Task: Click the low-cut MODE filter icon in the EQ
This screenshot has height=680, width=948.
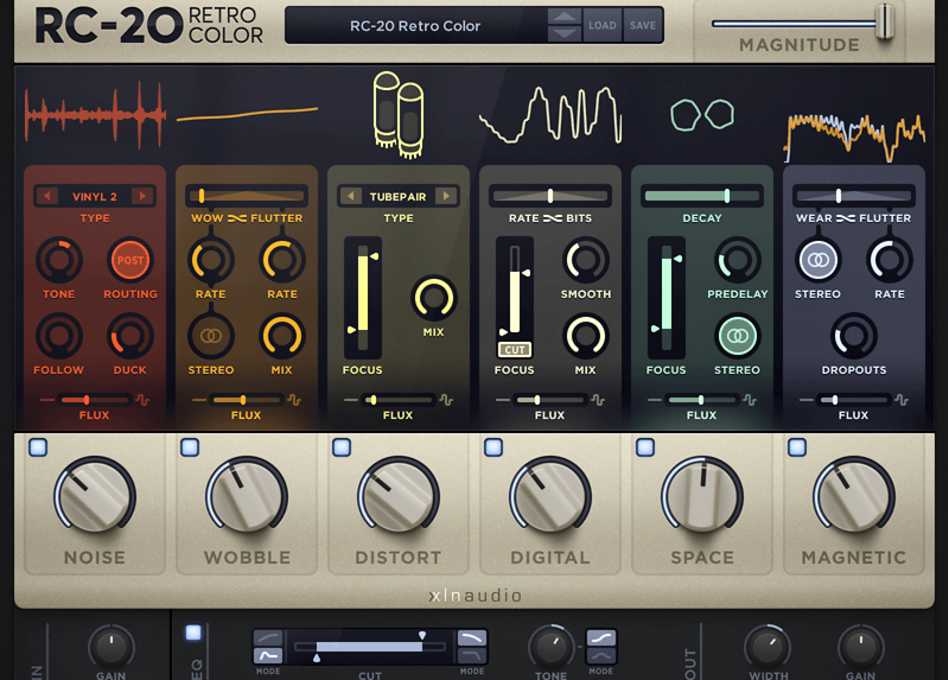Action: point(267,637)
